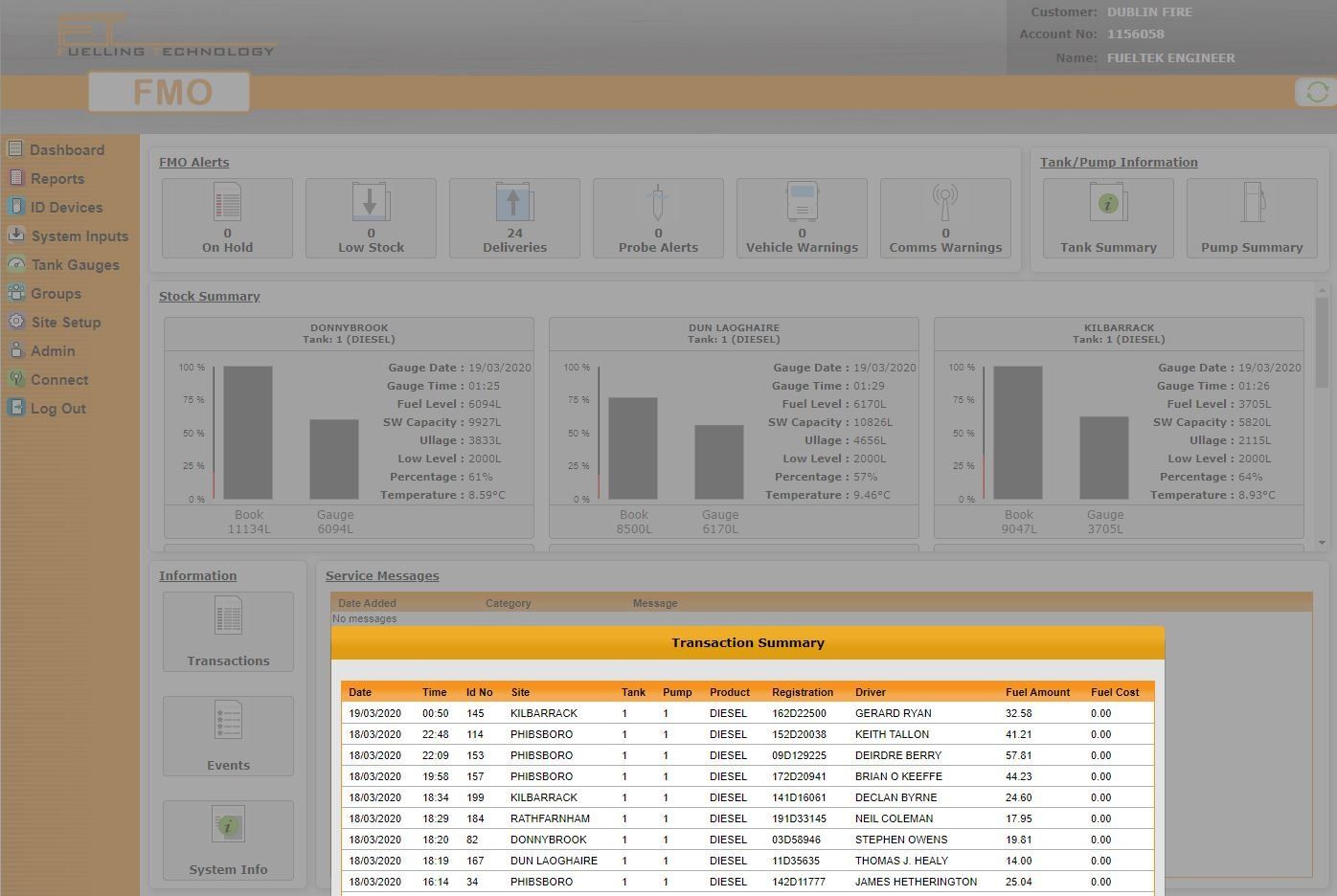
Task: Open the Tank Summary info icon
Action: [x=1108, y=202]
